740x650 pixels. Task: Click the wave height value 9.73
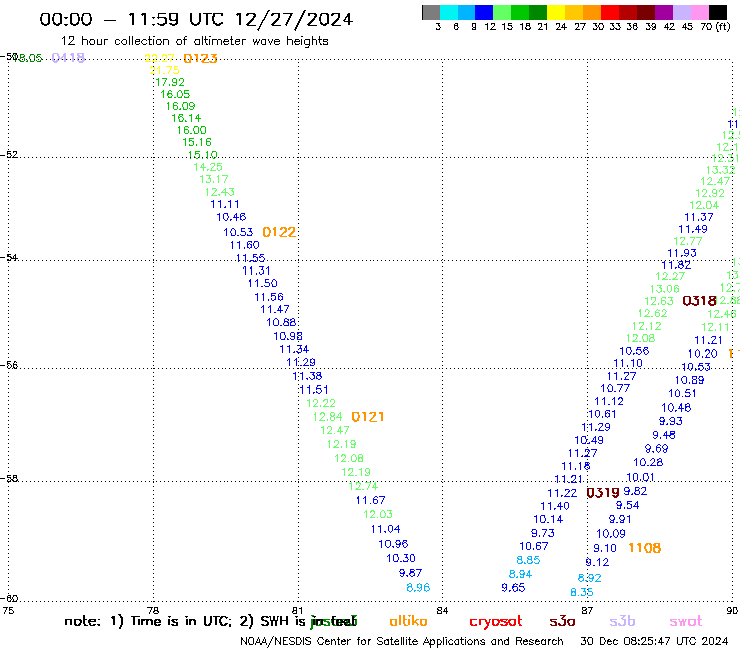543,533
